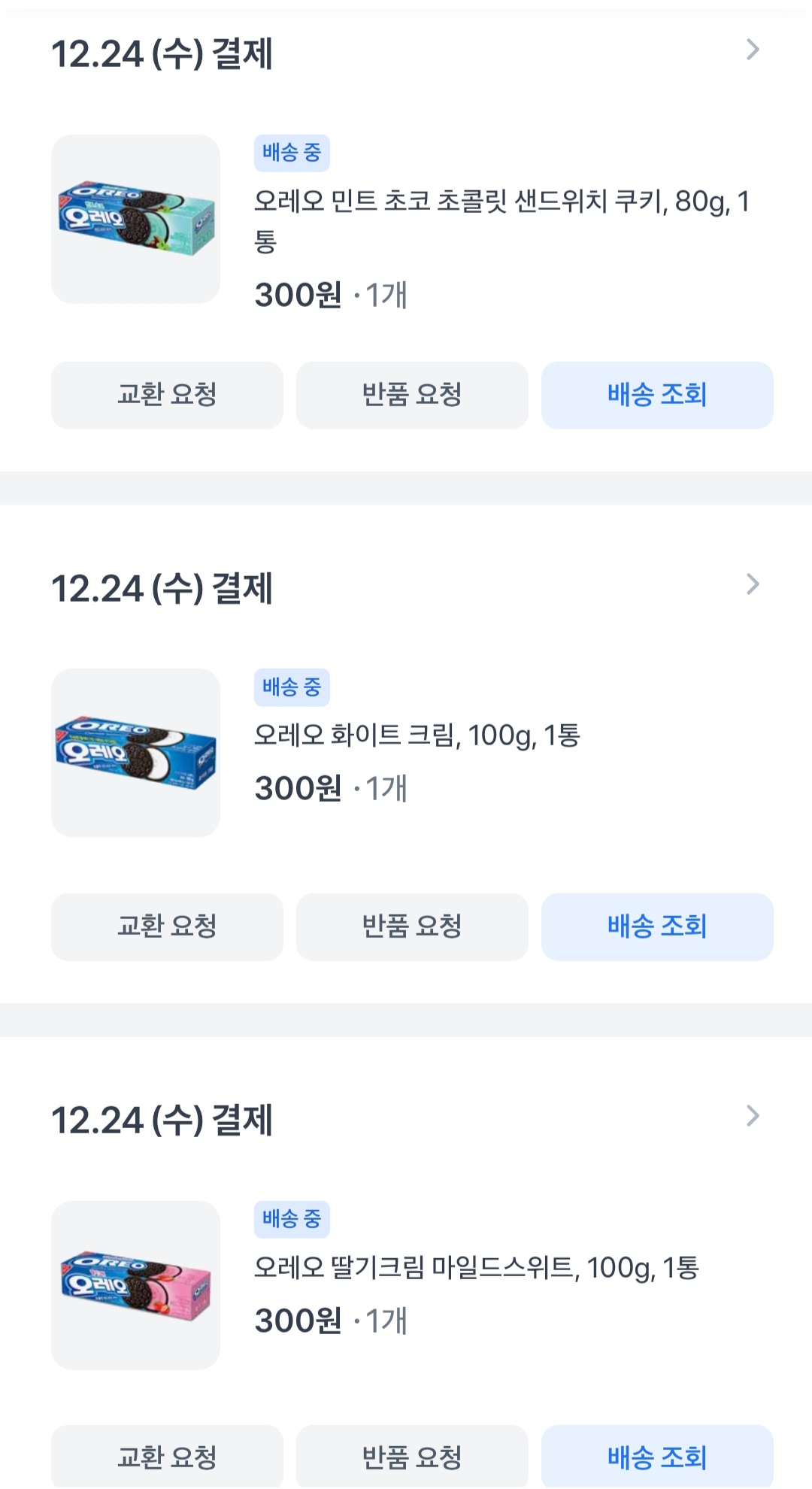Open the Oreo mint choco product thumbnail
Image resolution: width=812 pixels, height=1489 pixels.
click(136, 219)
